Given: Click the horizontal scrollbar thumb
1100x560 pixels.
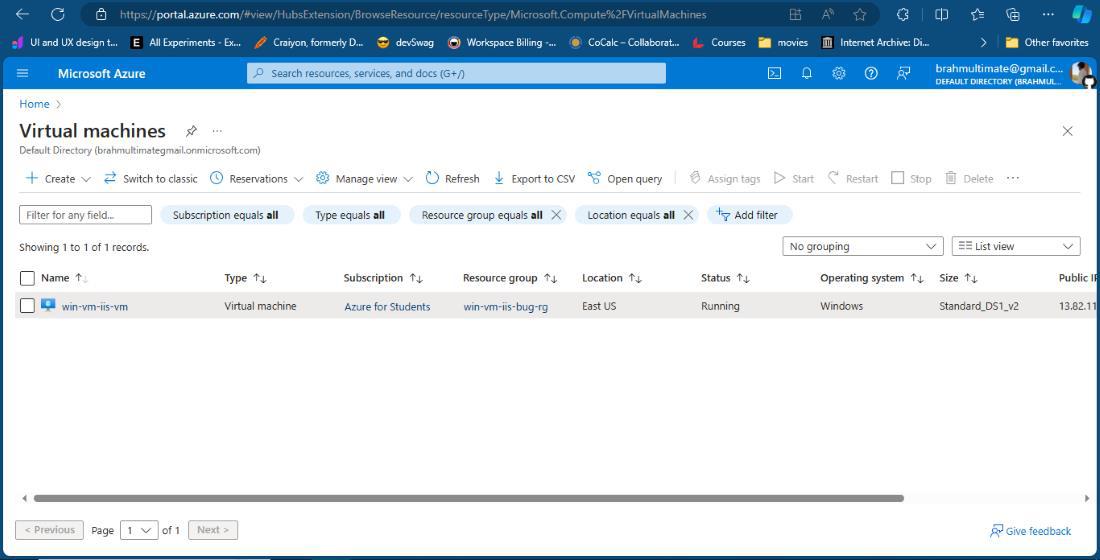Looking at the screenshot, I should [469, 498].
